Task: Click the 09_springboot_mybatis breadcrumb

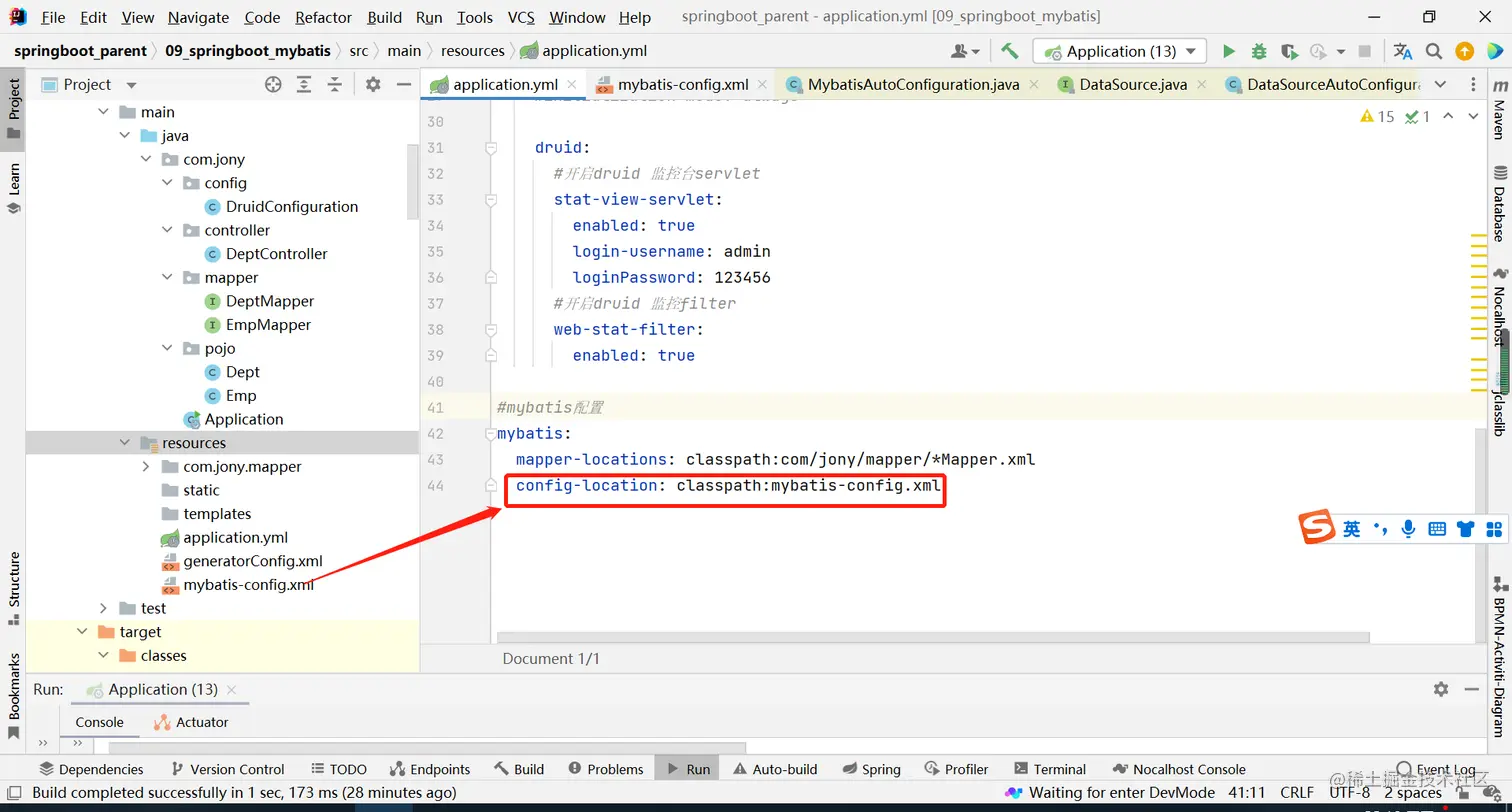Action: click(249, 51)
